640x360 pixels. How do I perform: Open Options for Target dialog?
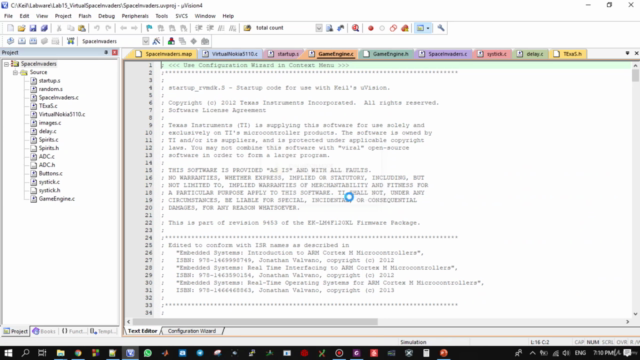(156, 41)
